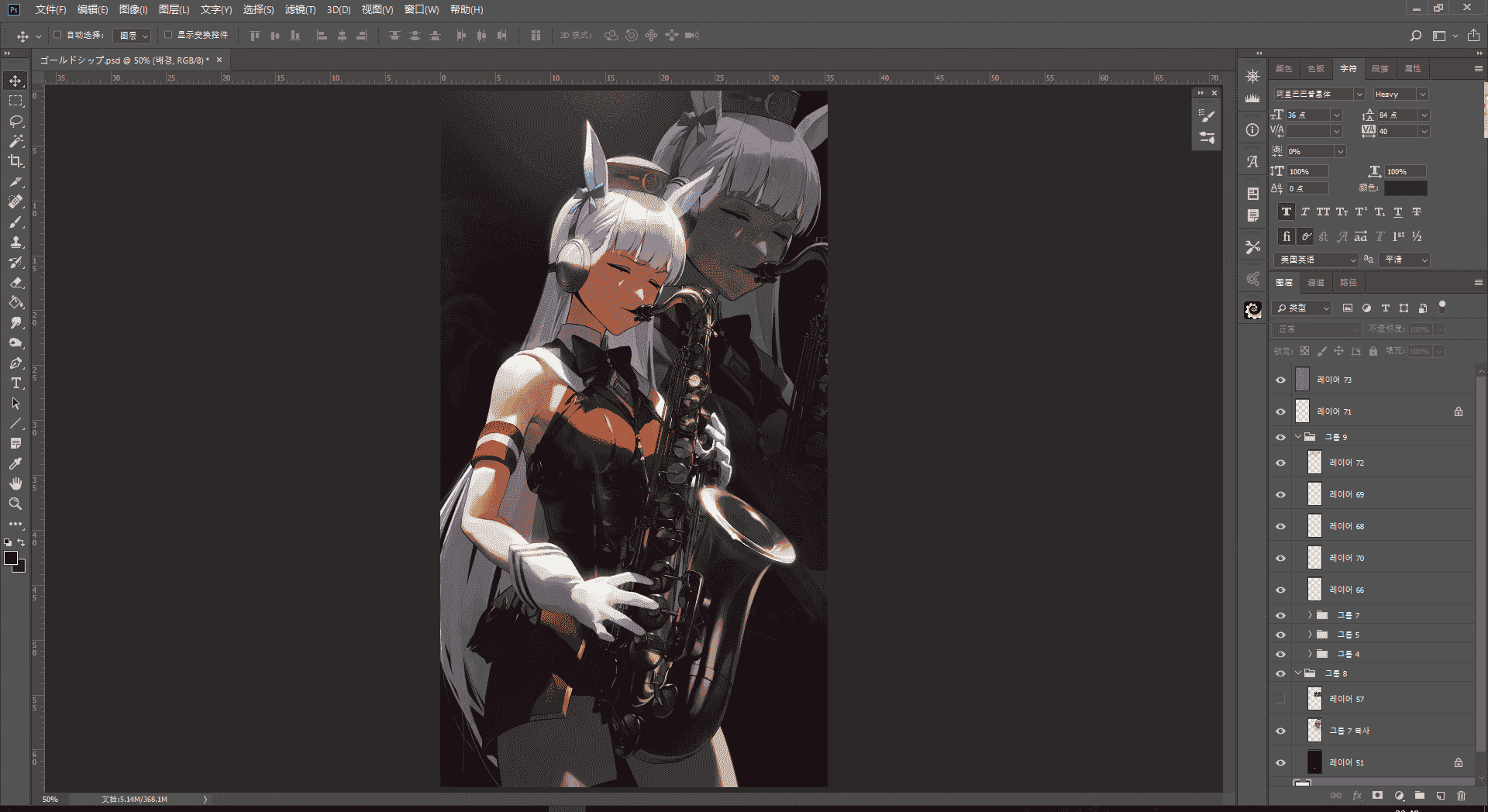Expand the 그룹 5 group
The image size is (1488, 812).
(1311, 635)
